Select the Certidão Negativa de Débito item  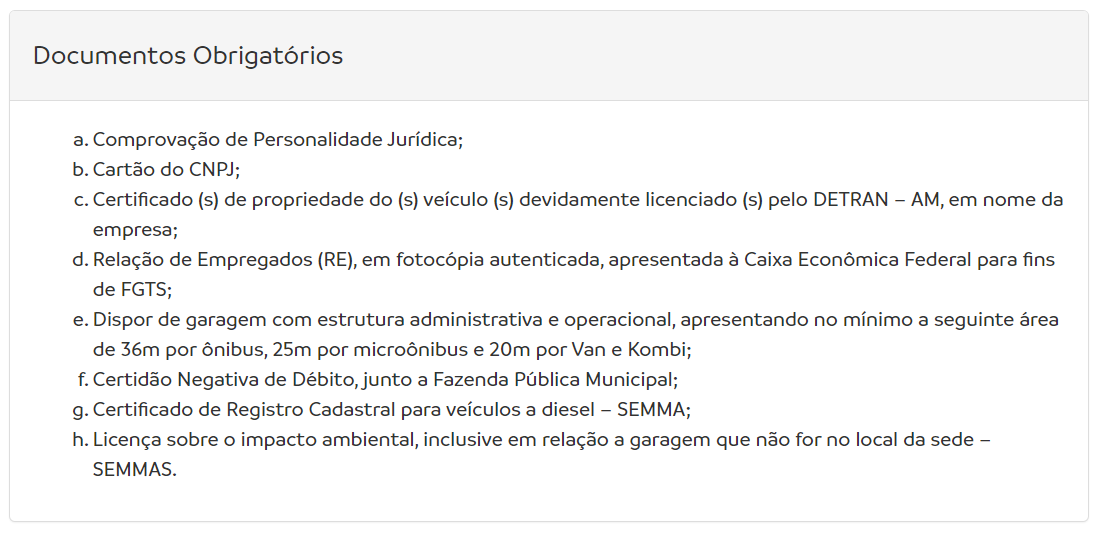385,380
